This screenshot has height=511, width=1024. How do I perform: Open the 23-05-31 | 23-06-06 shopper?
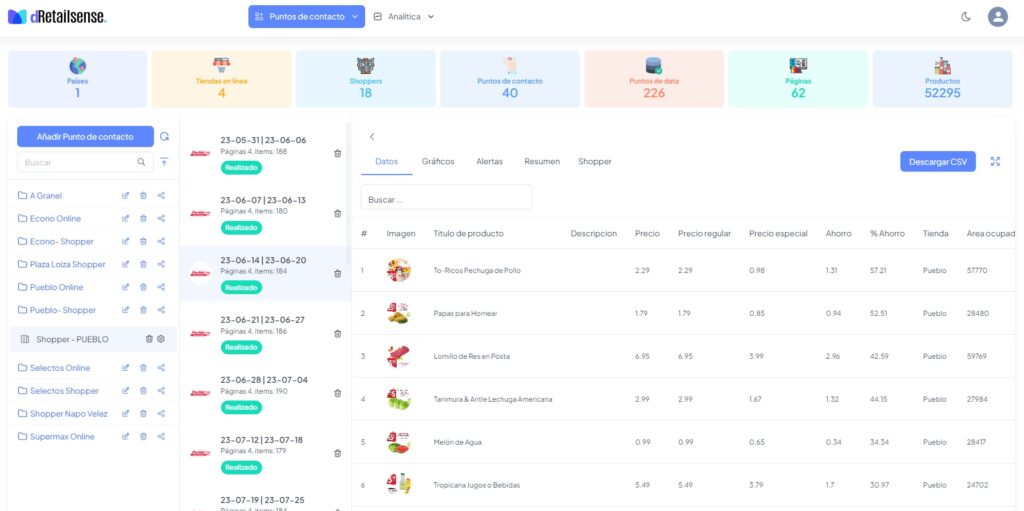tap(263, 154)
